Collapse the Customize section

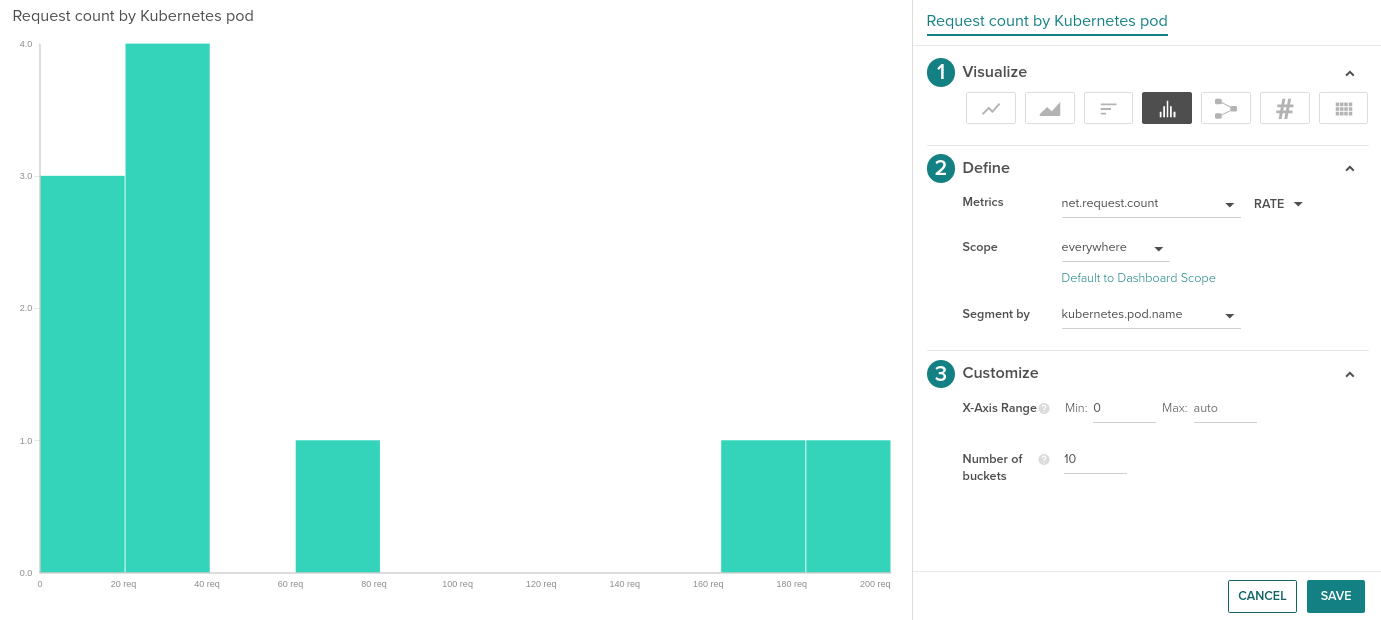pyautogui.click(x=1349, y=373)
